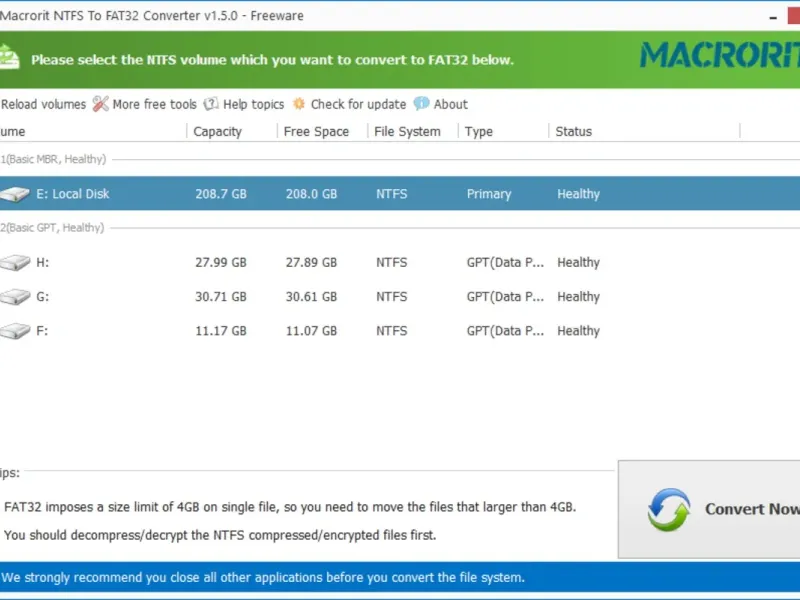Click the 27.89 GB free space value

pyautogui.click(x=311, y=263)
